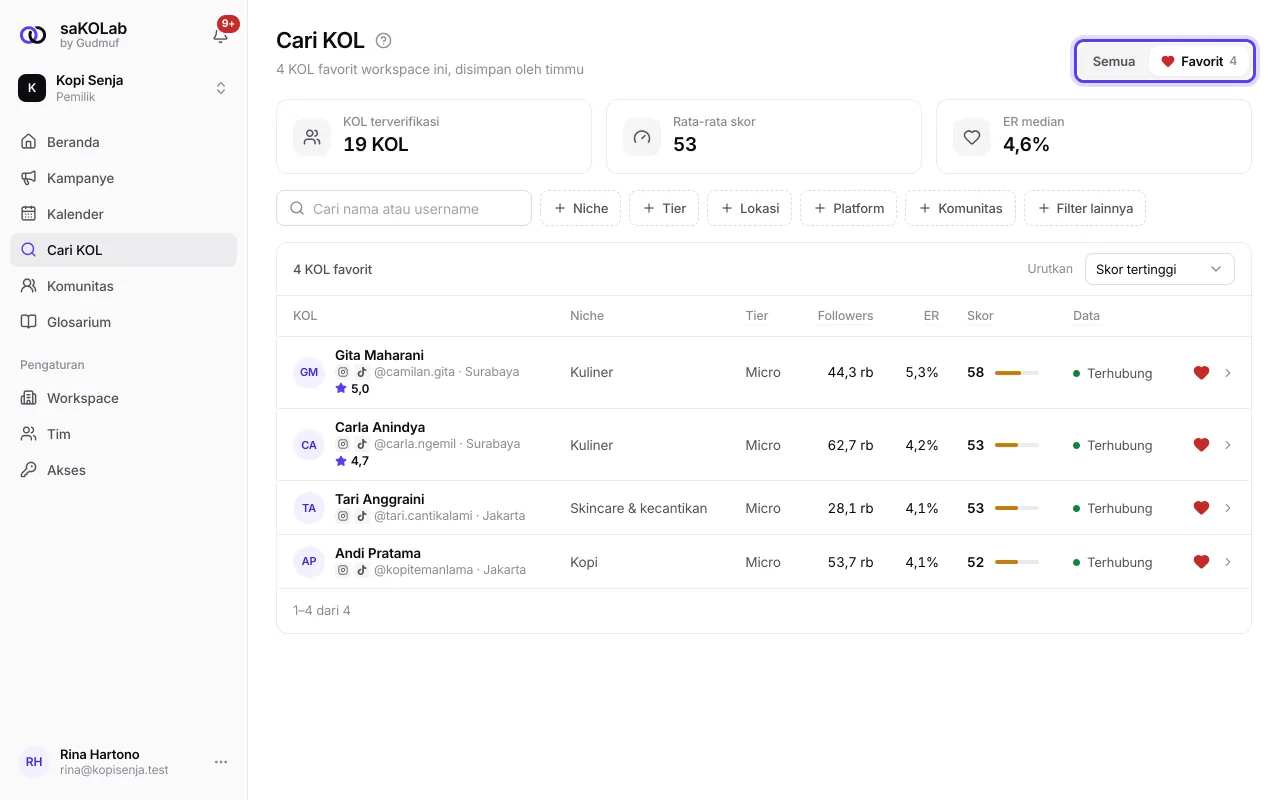Sort the table by Followers column
This screenshot has height=800, width=1280.
point(845,315)
